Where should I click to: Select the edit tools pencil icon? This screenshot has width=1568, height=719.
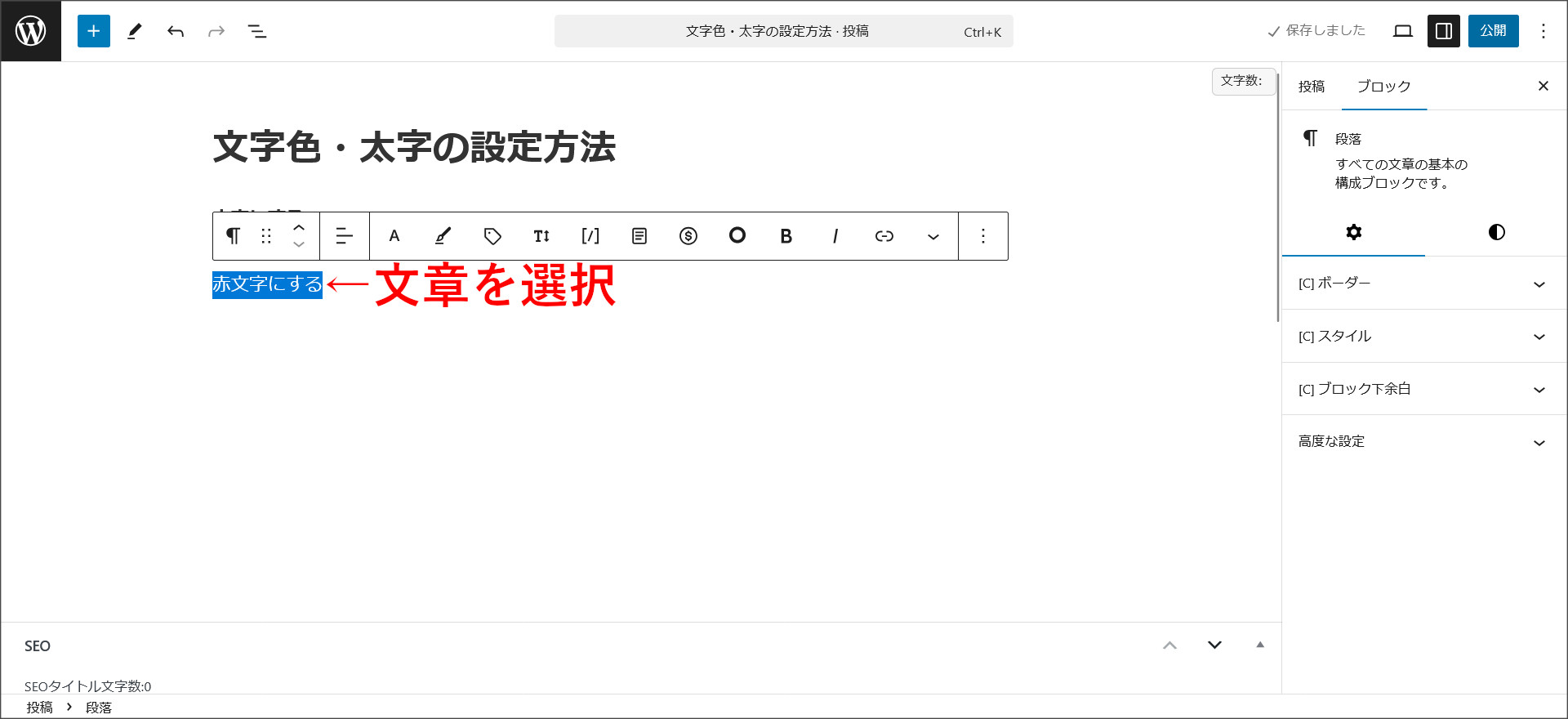click(x=135, y=31)
